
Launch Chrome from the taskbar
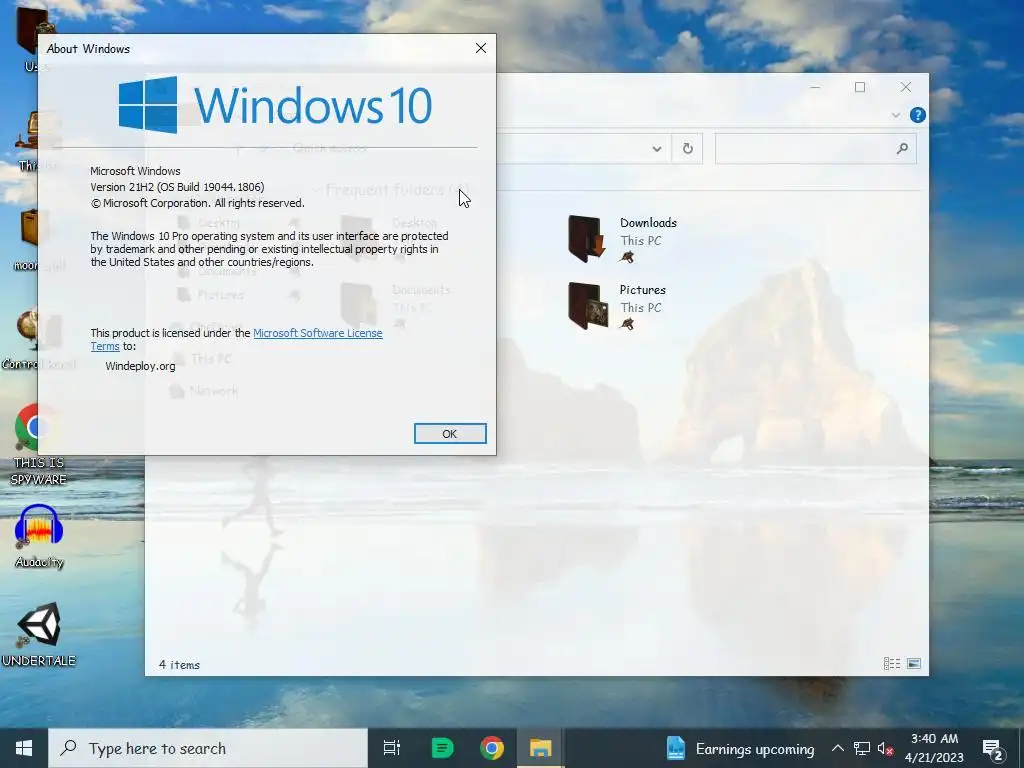click(492, 748)
